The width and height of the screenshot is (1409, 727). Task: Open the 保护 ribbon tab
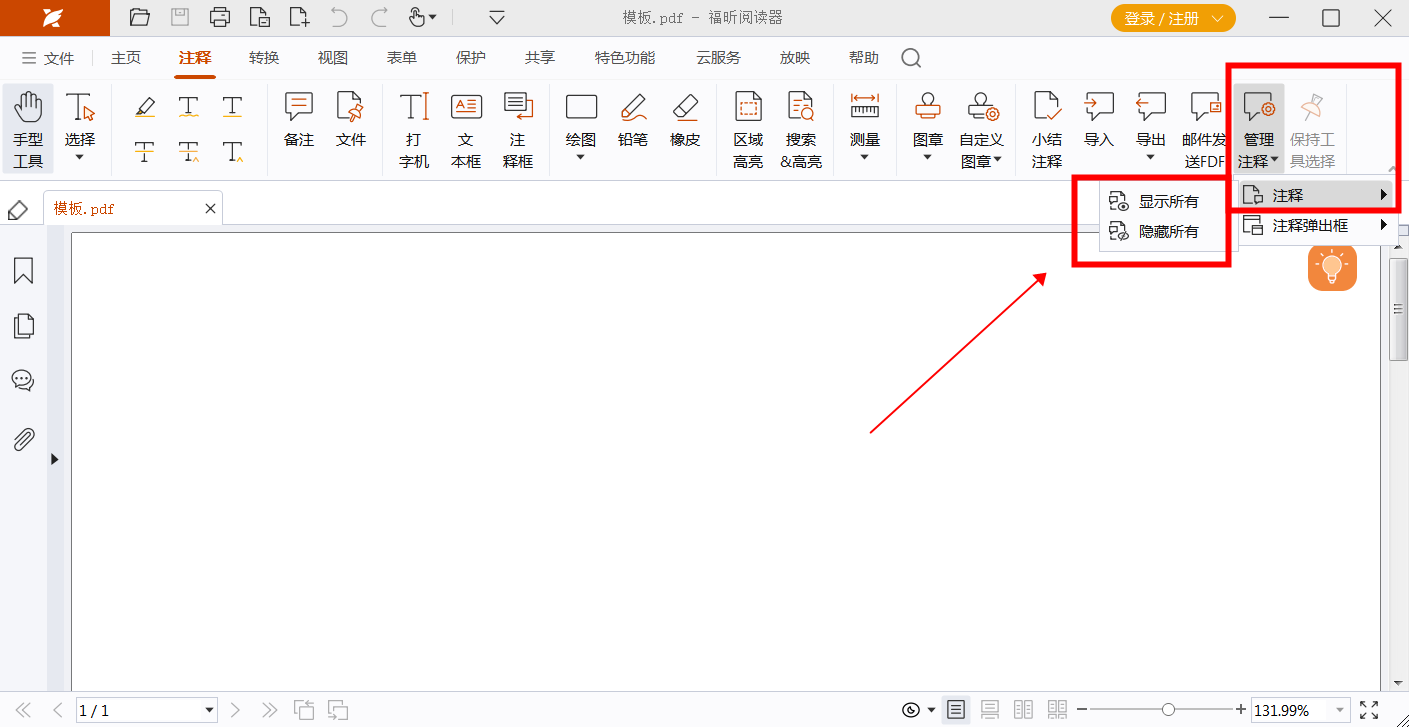(x=470, y=58)
